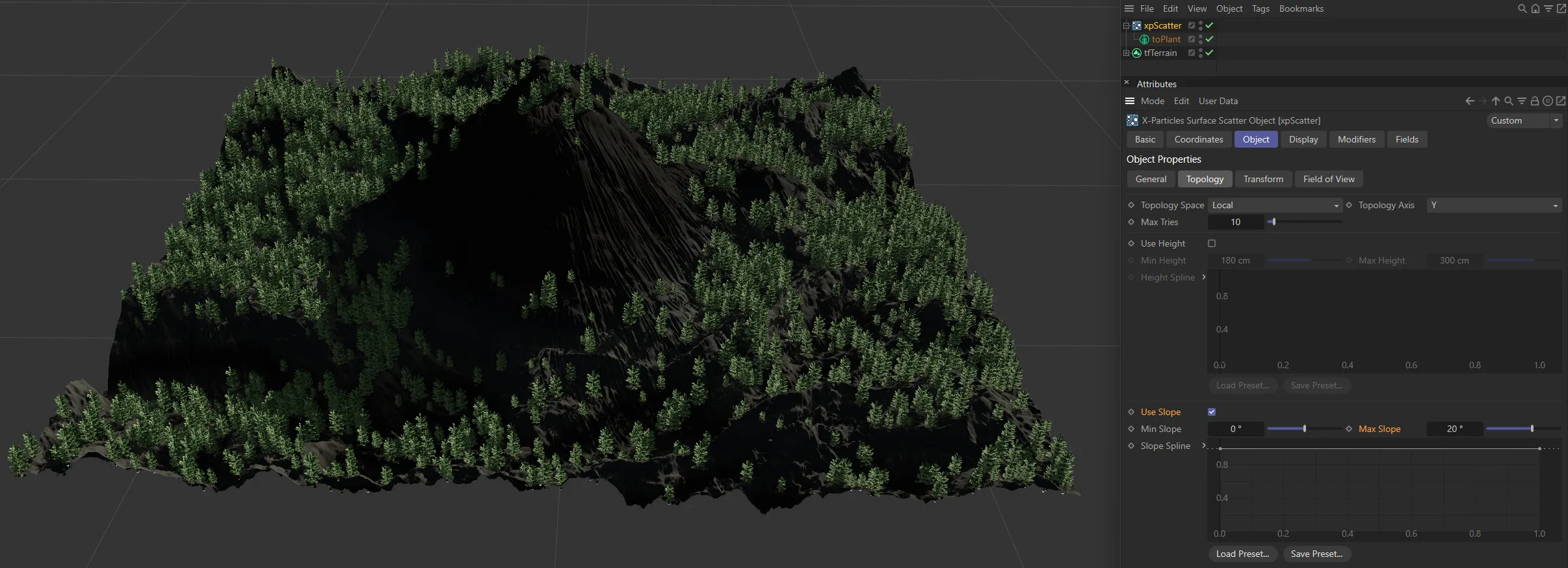Open the Custom layout dropdown
The image size is (1568, 568).
(x=1523, y=120)
